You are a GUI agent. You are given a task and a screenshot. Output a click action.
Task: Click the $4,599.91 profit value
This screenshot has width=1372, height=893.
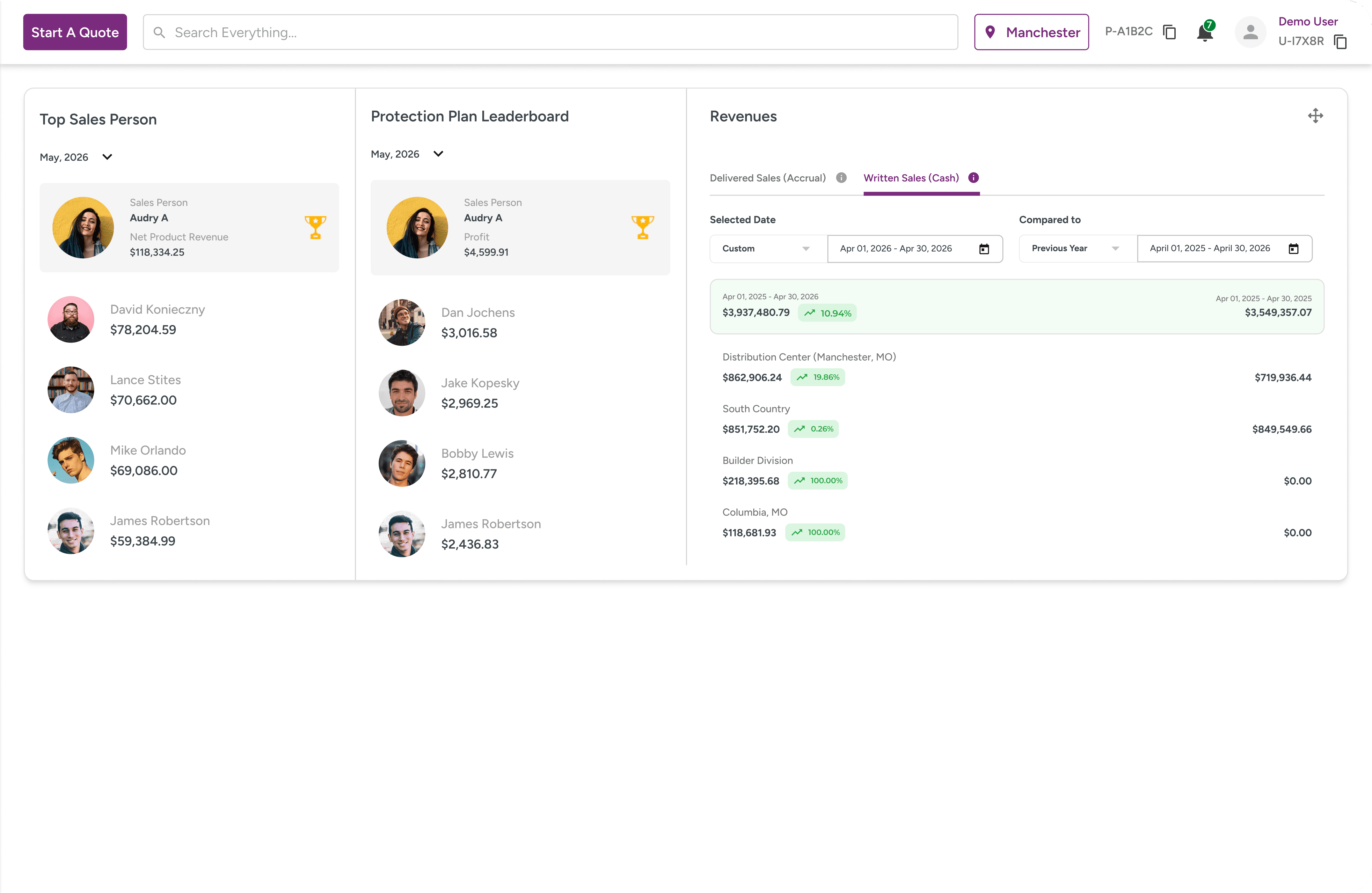pos(486,252)
